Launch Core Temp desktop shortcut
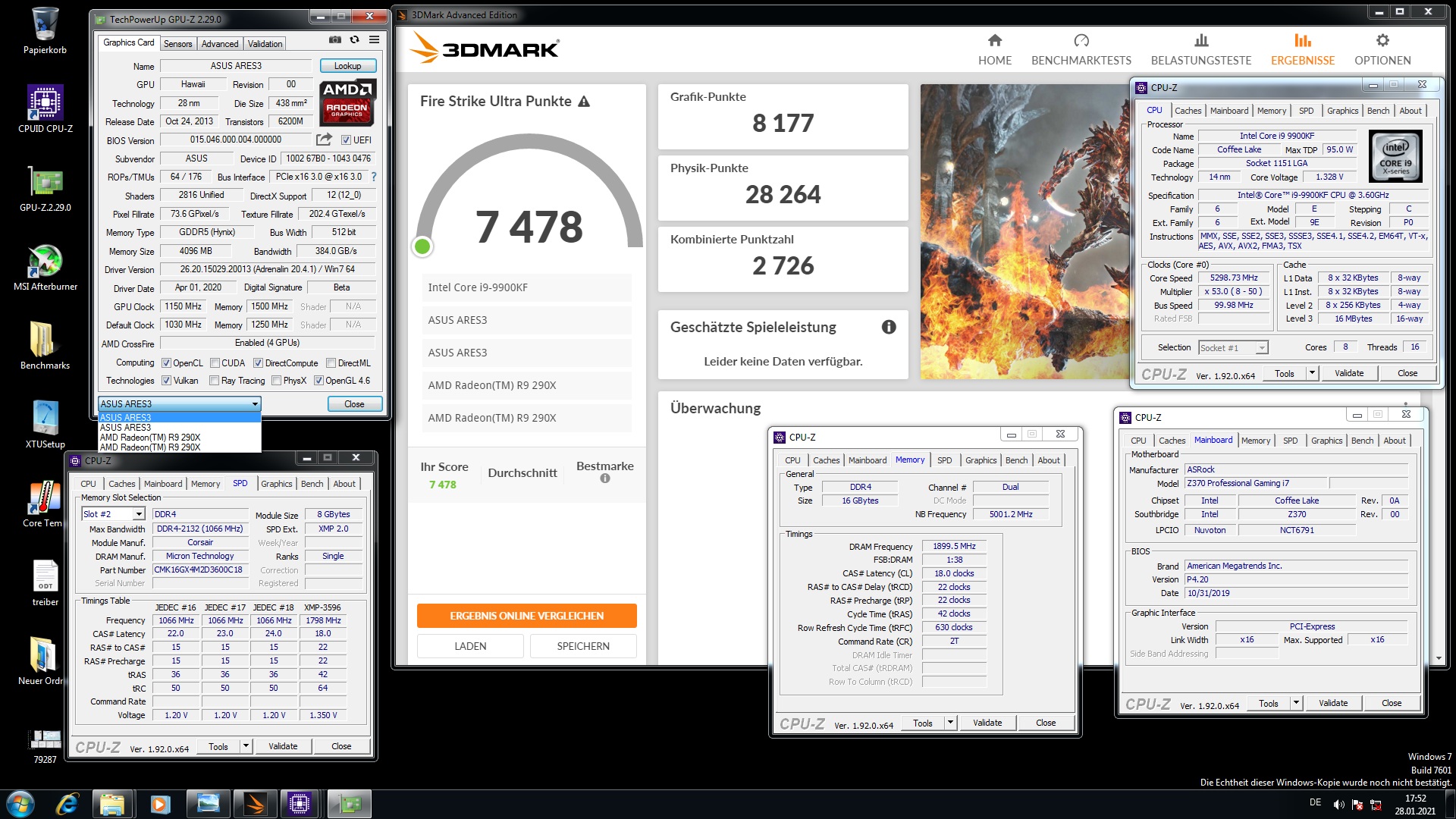The image size is (1456, 819). [x=43, y=504]
